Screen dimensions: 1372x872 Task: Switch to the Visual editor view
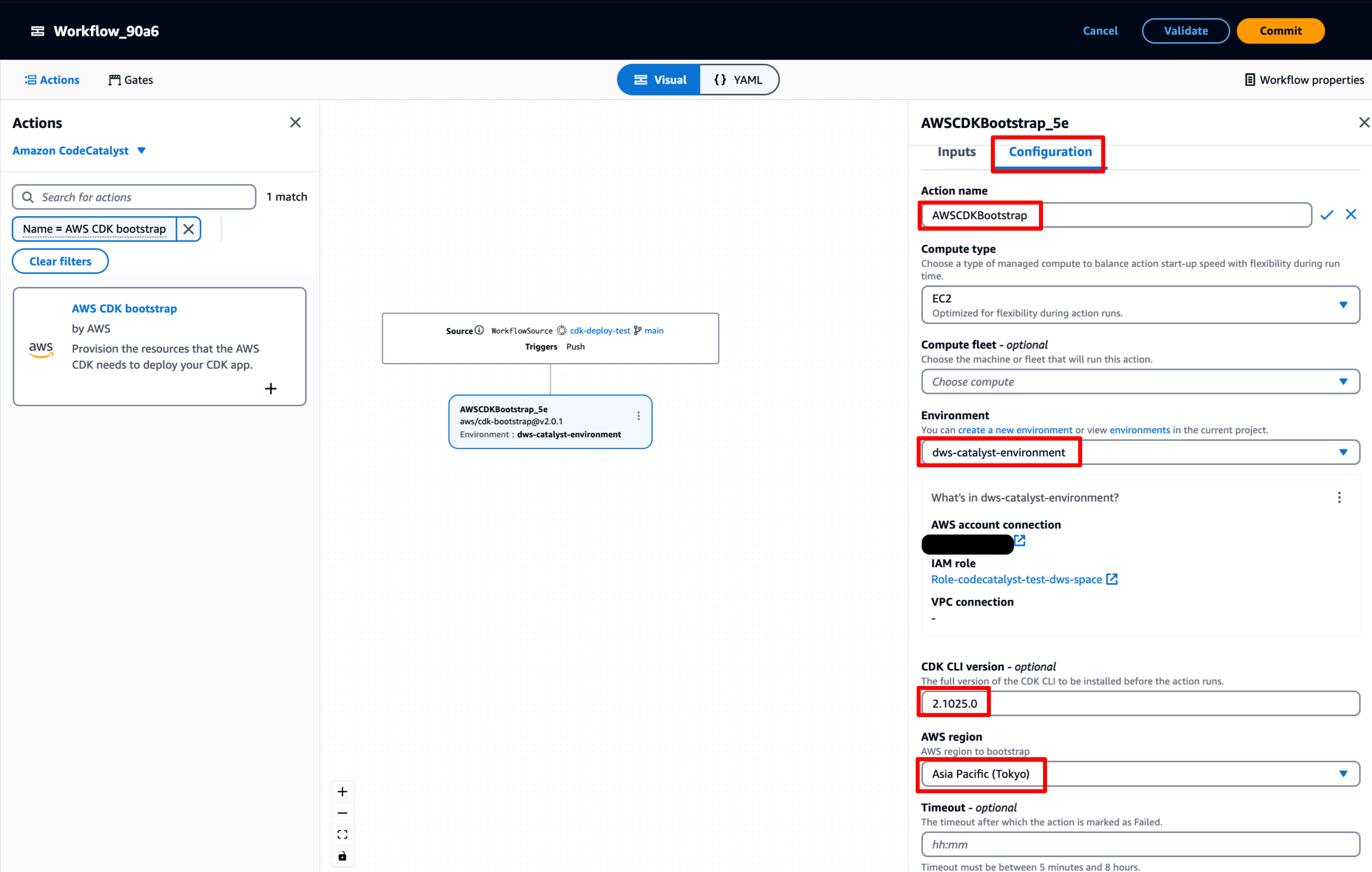659,80
